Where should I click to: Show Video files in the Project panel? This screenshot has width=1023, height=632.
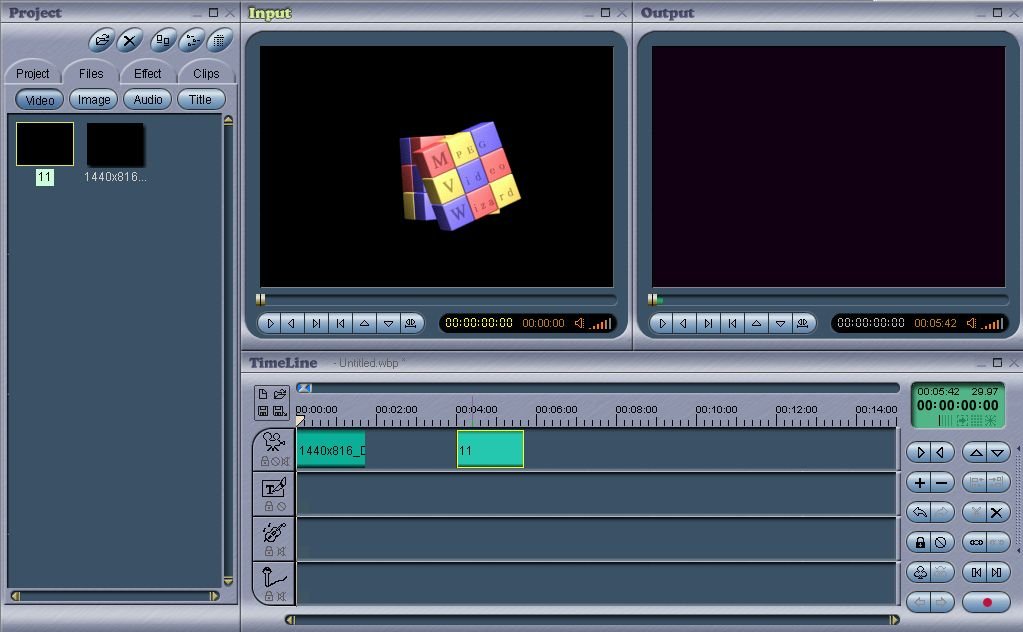point(40,100)
